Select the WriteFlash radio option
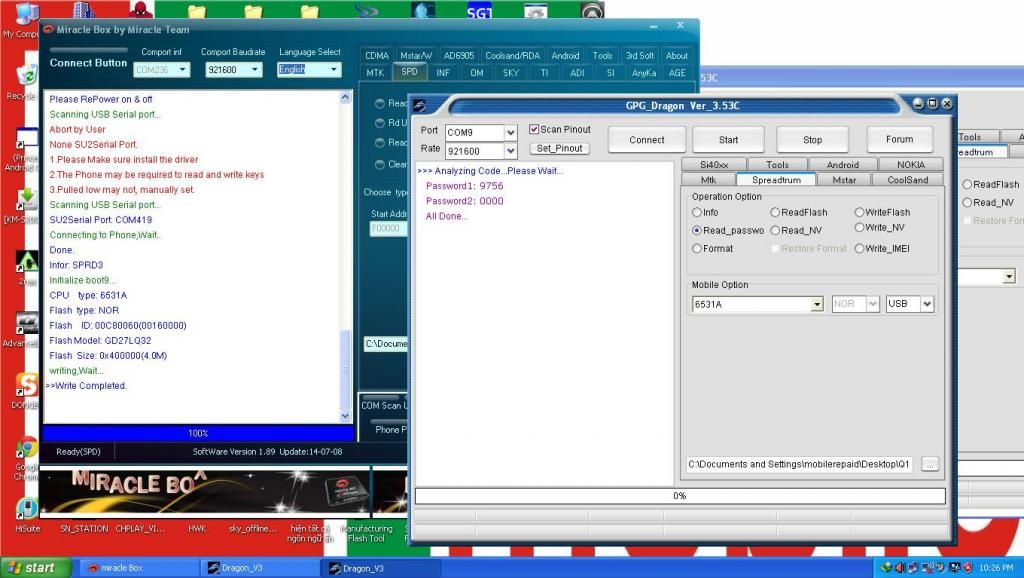This screenshot has width=1024, height=578. 859,212
